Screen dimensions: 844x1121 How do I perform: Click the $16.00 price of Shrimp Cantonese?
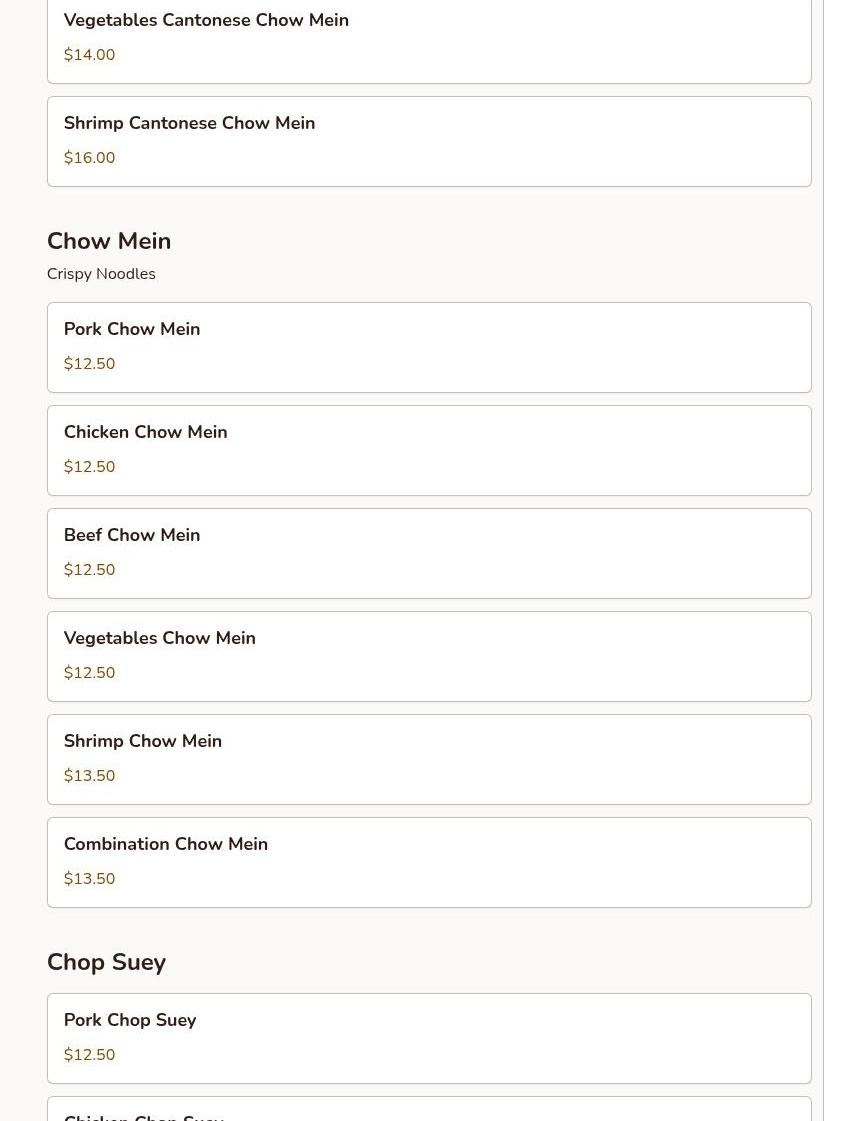click(89, 158)
